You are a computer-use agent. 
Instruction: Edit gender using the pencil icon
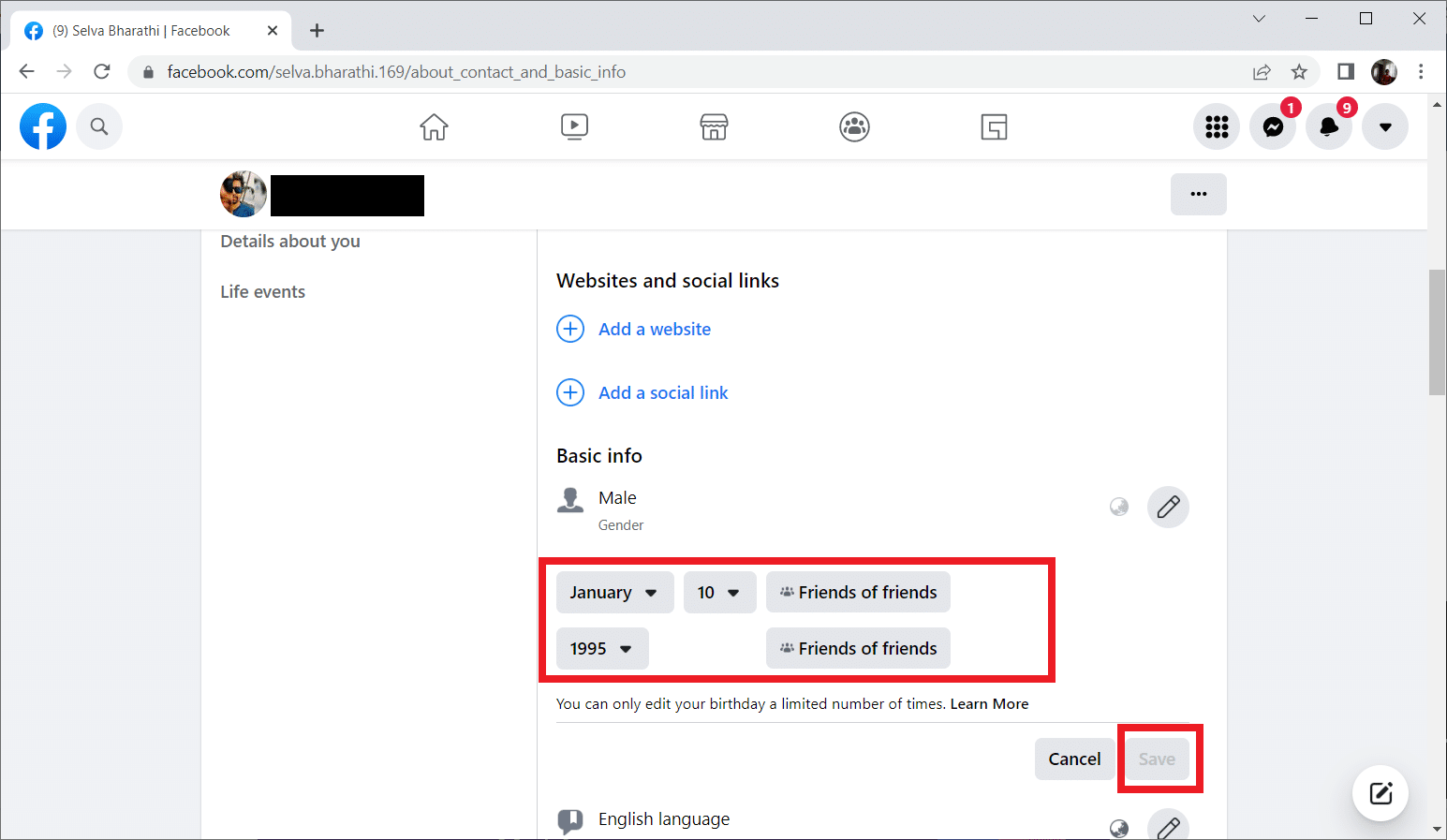[x=1168, y=507]
